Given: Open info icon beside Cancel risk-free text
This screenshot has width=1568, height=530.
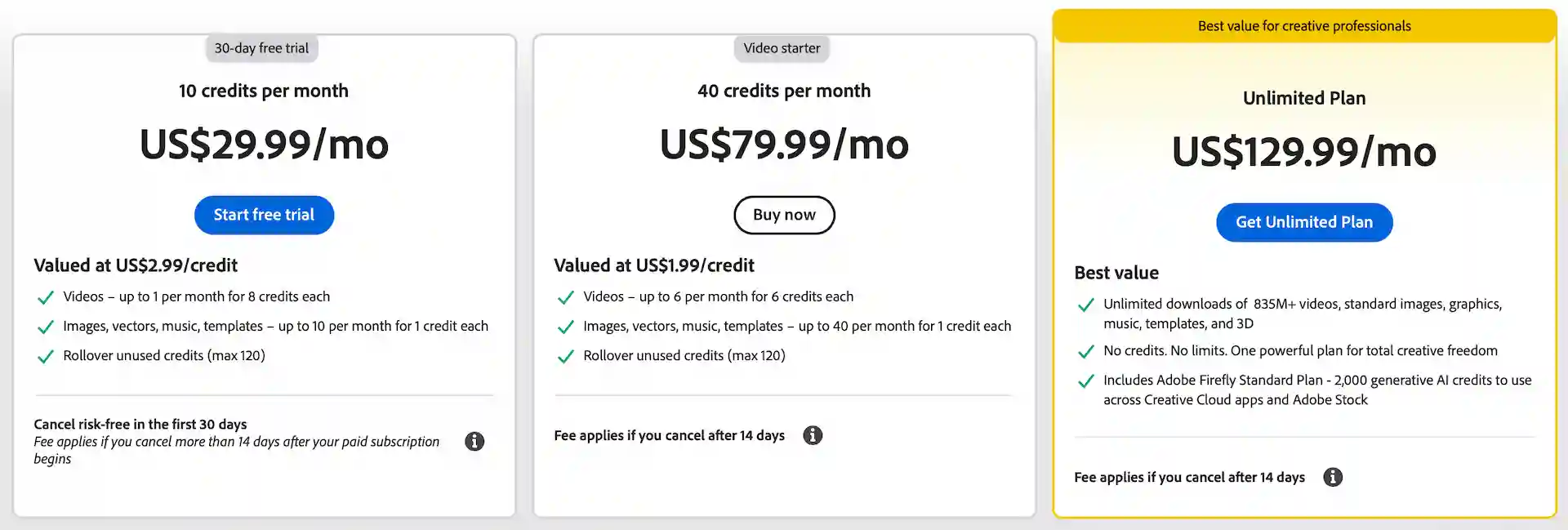Looking at the screenshot, I should point(474,442).
